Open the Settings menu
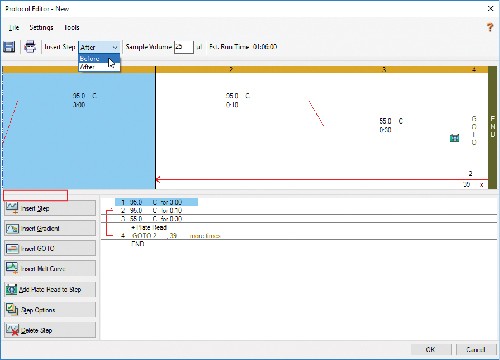Screen dimensions: 500x360 click(x=41, y=27)
